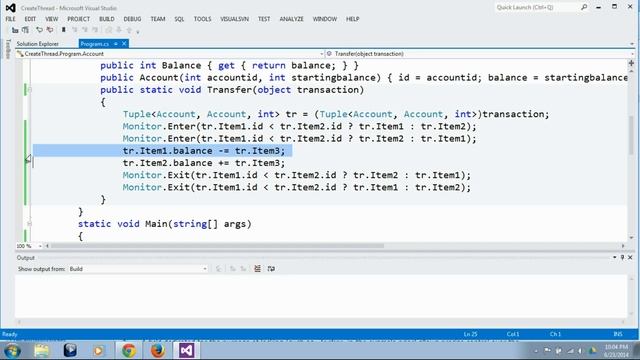
Task: Close the Output panel
Action: [x=630, y=258]
